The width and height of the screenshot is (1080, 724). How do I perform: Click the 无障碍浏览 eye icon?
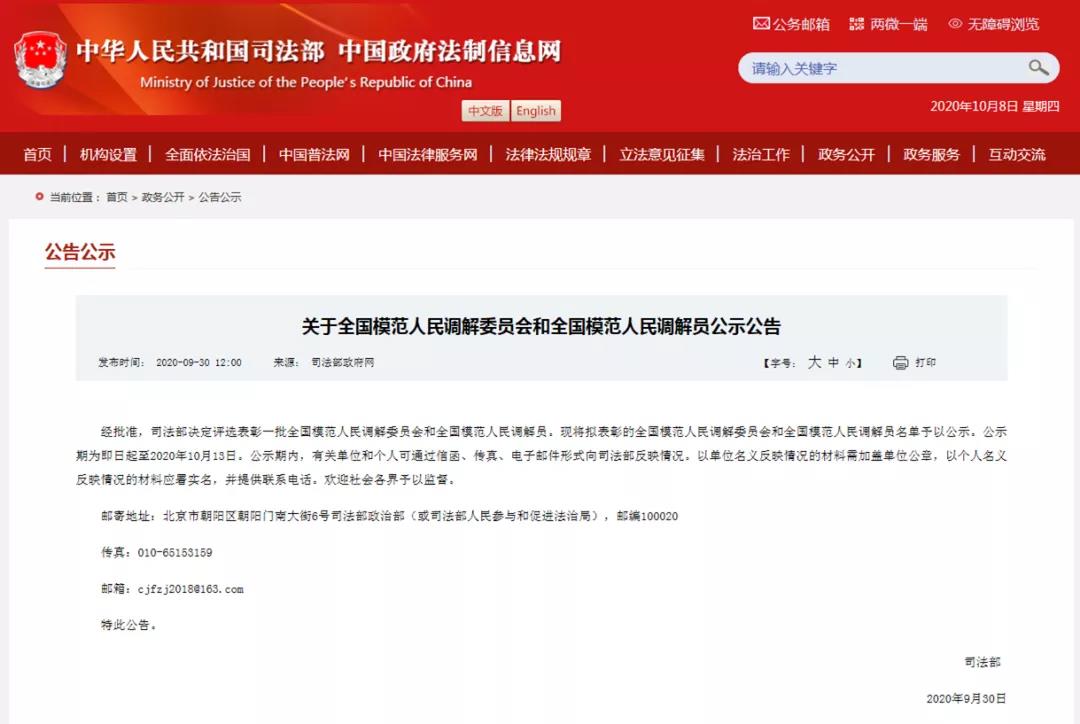(x=955, y=24)
